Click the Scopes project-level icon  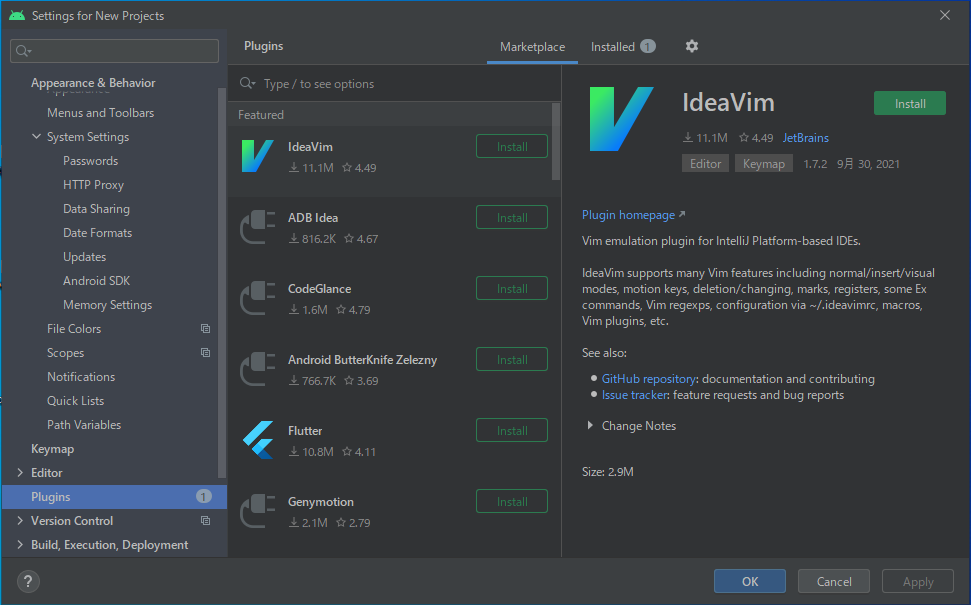coord(206,353)
